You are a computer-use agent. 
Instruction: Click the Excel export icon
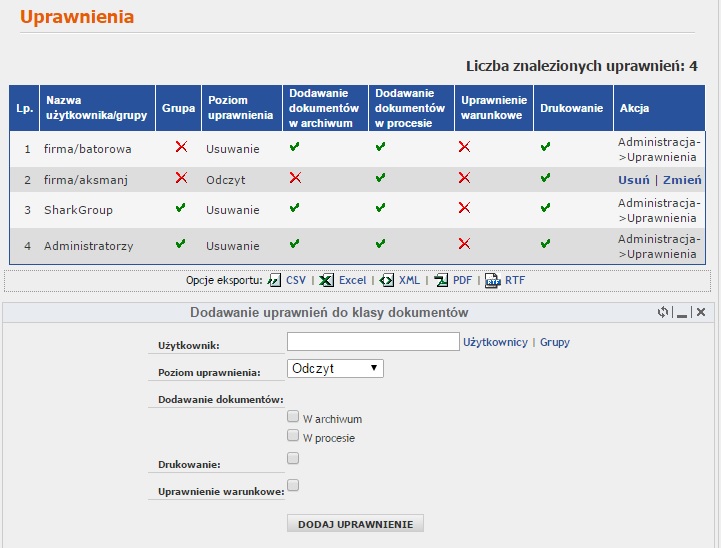pyautogui.click(x=326, y=280)
